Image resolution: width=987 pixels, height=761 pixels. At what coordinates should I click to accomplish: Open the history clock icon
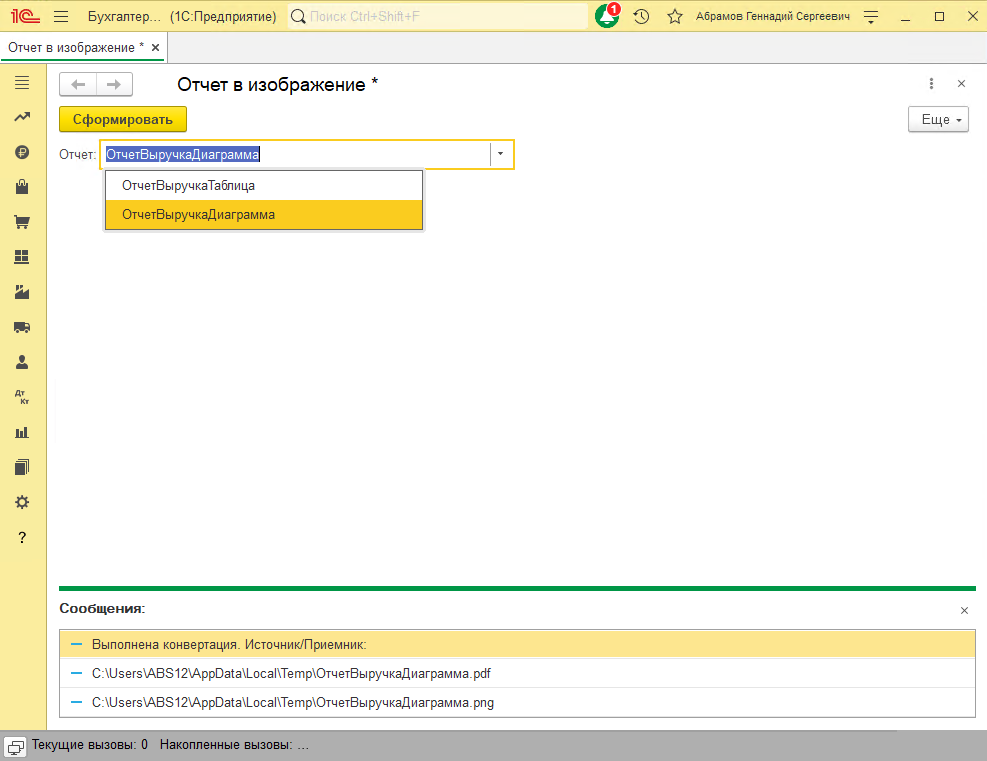641,16
